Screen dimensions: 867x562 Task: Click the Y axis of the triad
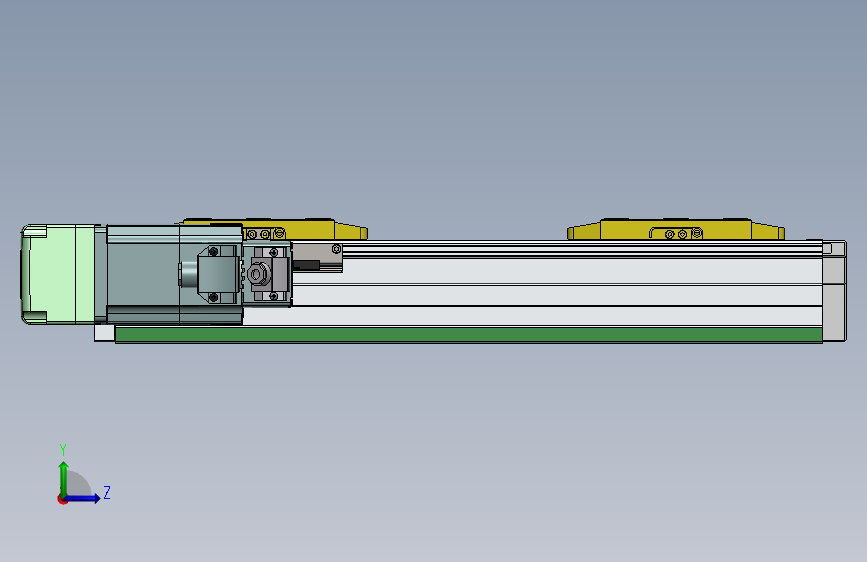tap(64, 478)
